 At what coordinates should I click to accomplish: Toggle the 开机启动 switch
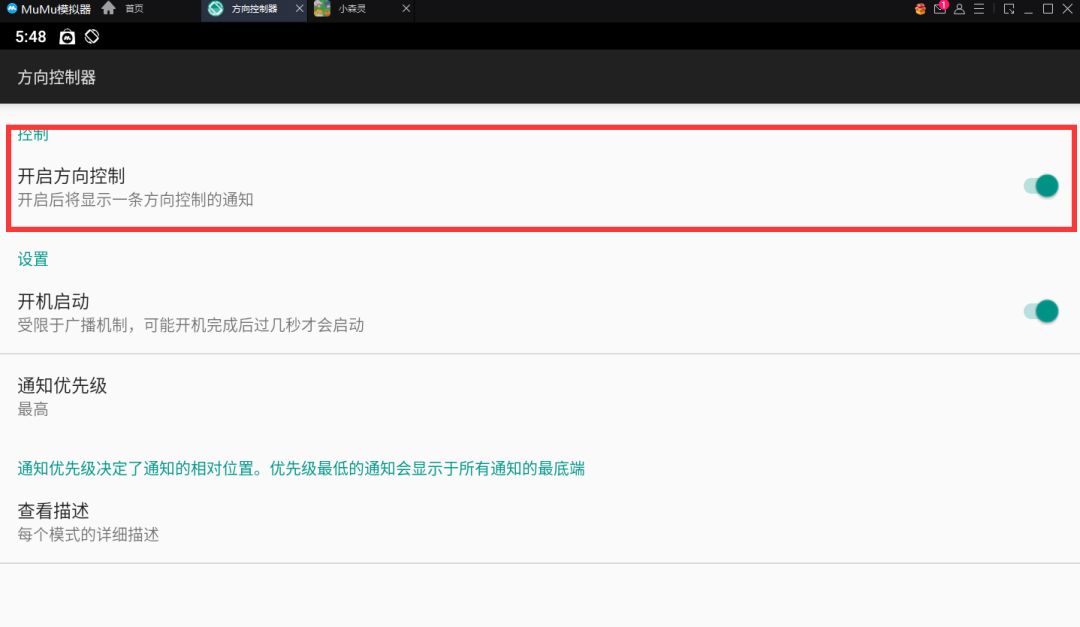[1041, 311]
